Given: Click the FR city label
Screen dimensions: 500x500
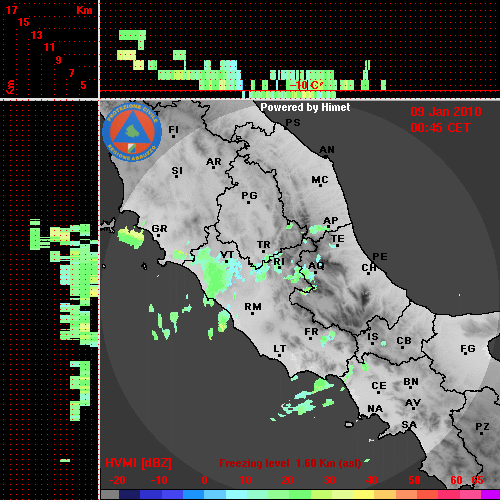Looking at the screenshot, I should click(x=311, y=332).
